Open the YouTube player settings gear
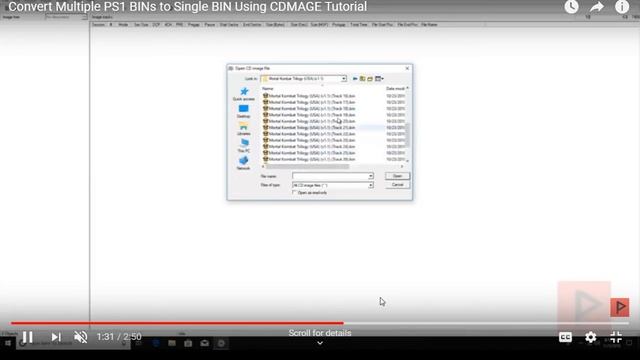640x360 pixels. click(591, 337)
